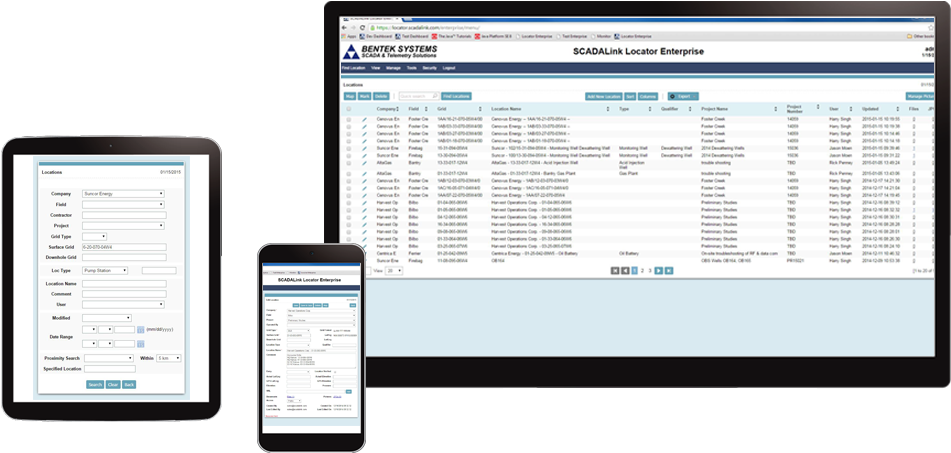
Task: Open the Find Location menu
Action: 354,68
